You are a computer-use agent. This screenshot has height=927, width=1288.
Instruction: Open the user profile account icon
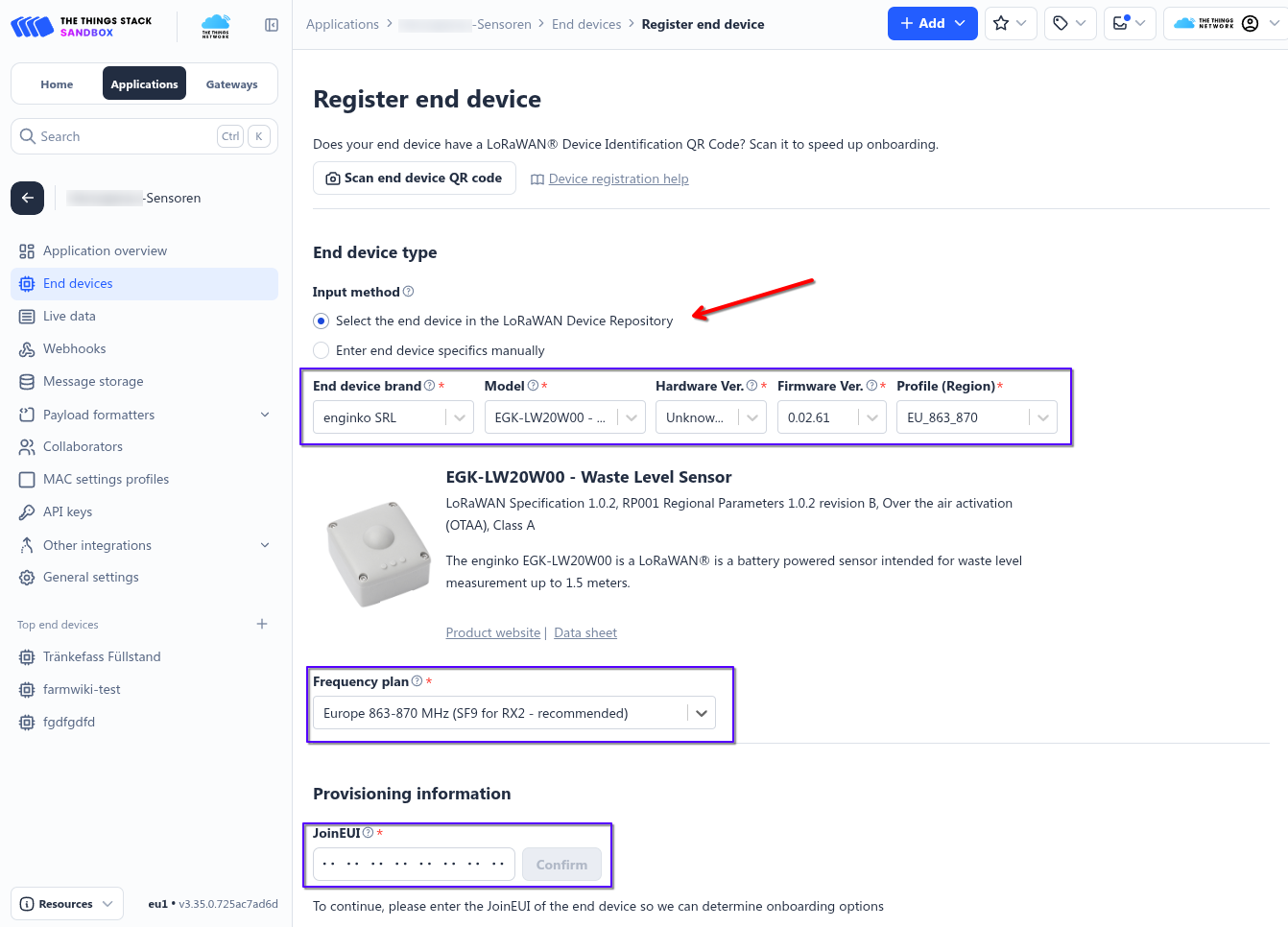tap(1250, 23)
